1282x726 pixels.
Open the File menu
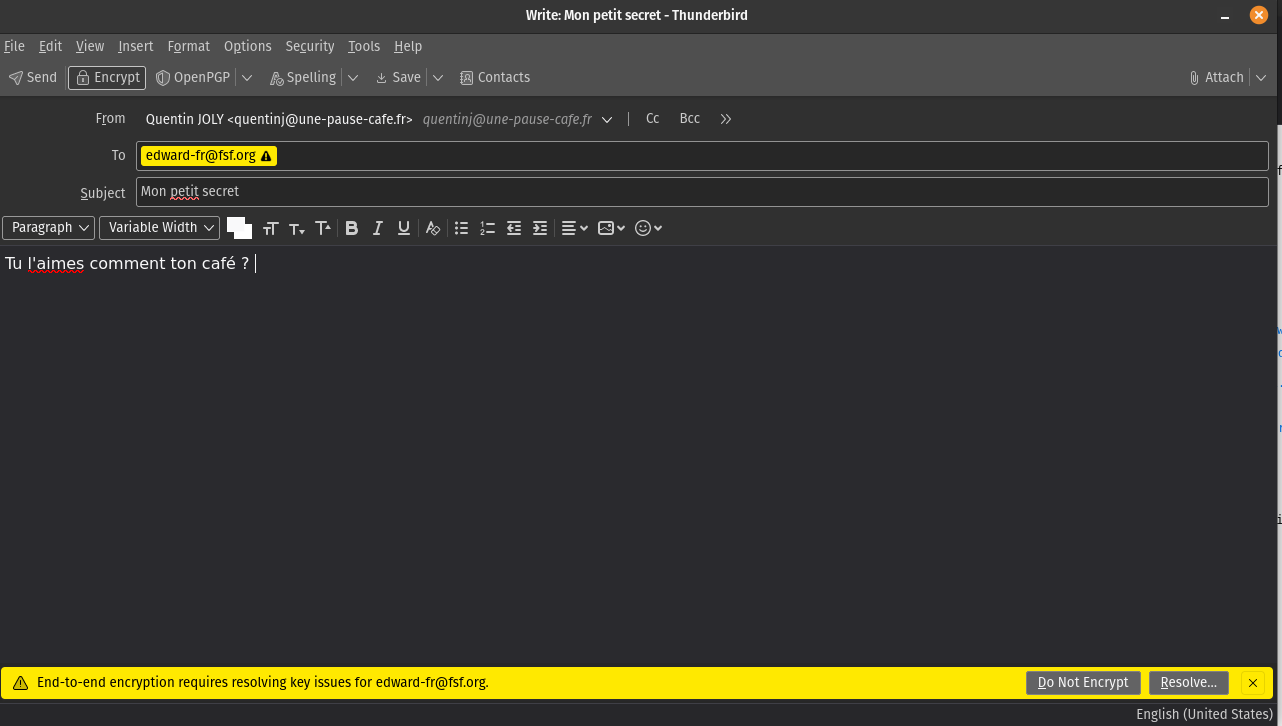pyautogui.click(x=14, y=46)
